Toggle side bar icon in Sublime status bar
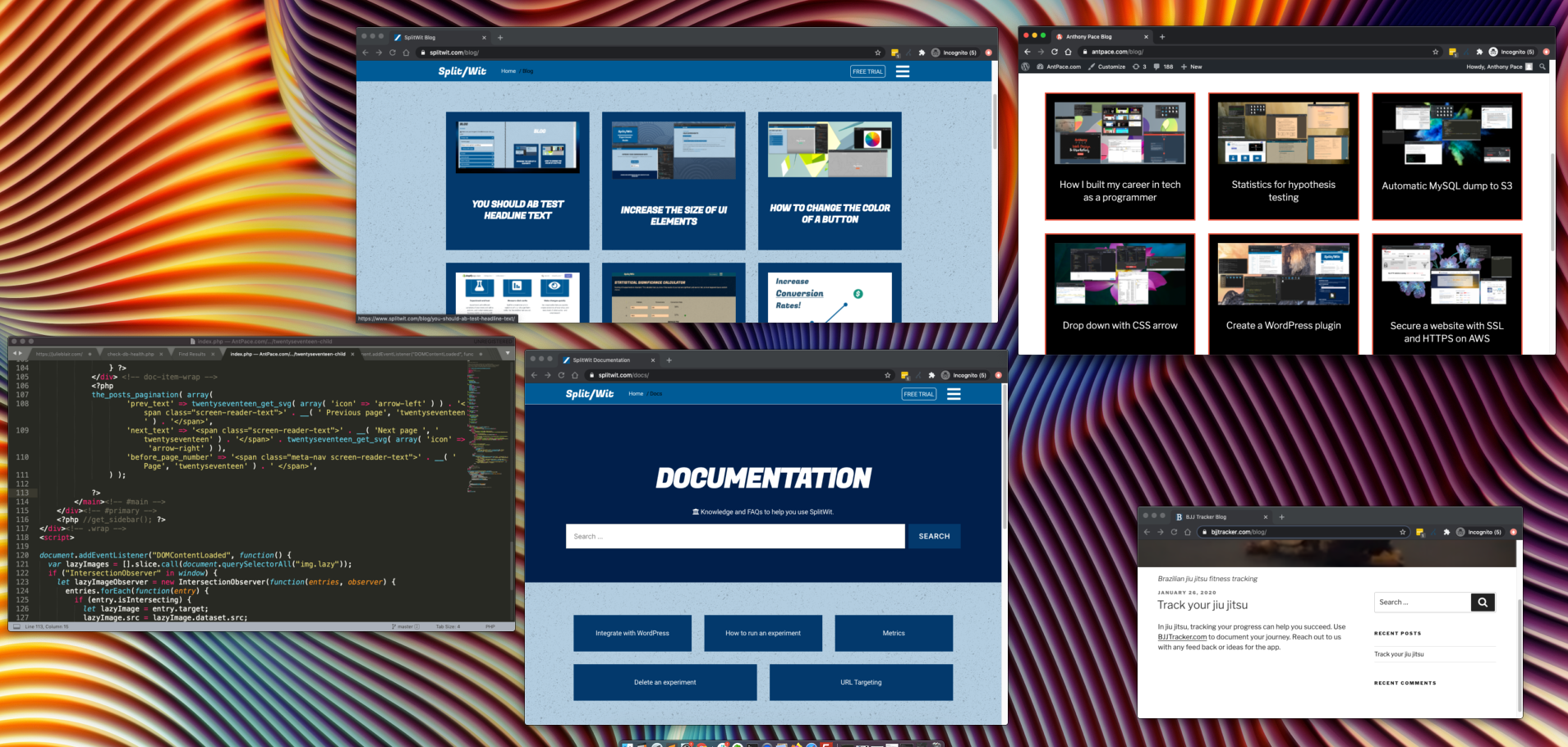The height and width of the screenshot is (747, 1568). point(16,626)
